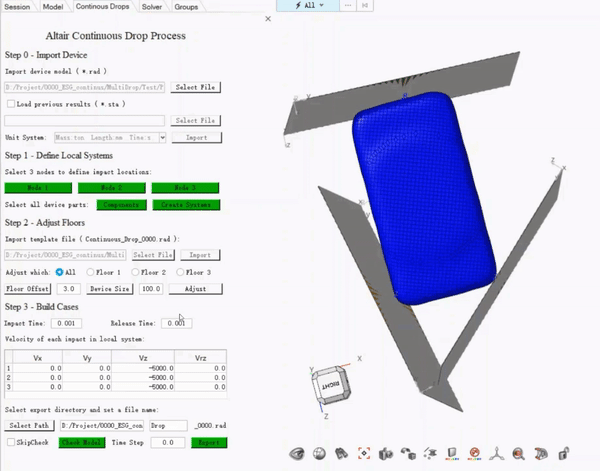Check Load previous results (*.sta) box
This screenshot has width=600, height=471.
[x=11, y=104]
